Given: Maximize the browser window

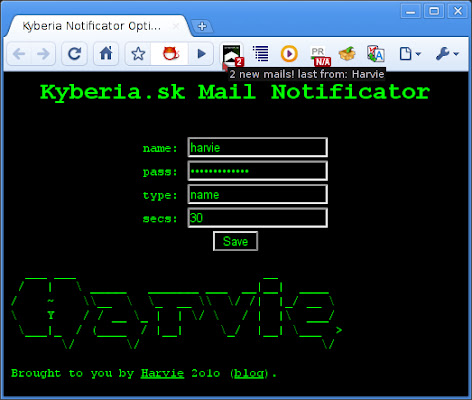Looking at the screenshot, I should (434, 11).
